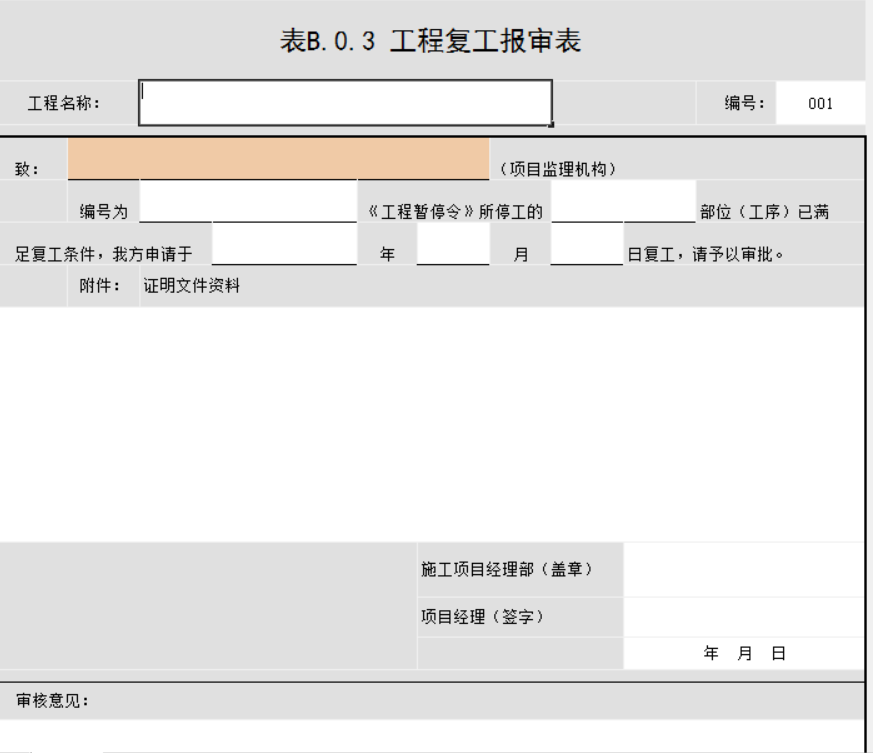Screen dimensions: 873x753
Task: Click the orange cell after 致:
Action: [x=278, y=160]
